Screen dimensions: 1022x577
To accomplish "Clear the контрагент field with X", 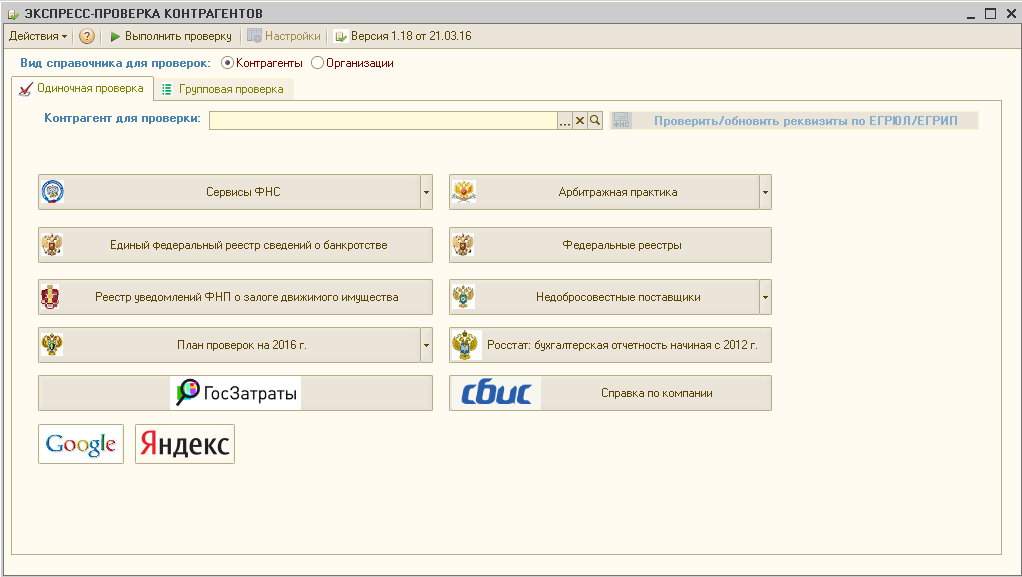I will [579, 121].
